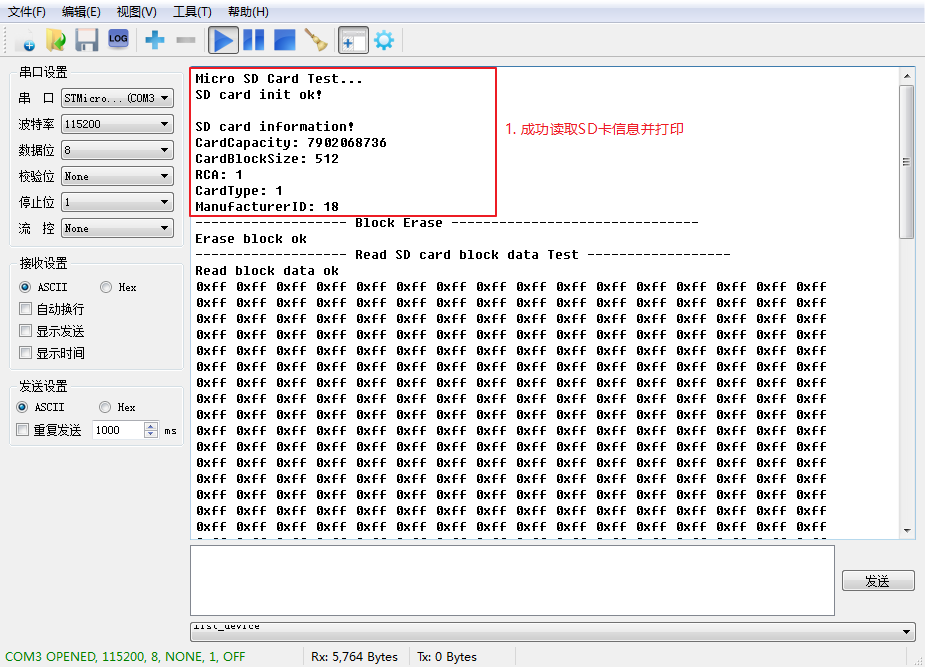Clear the receive window with broom icon
Viewport: 925px width, 667px height.
click(x=316, y=40)
